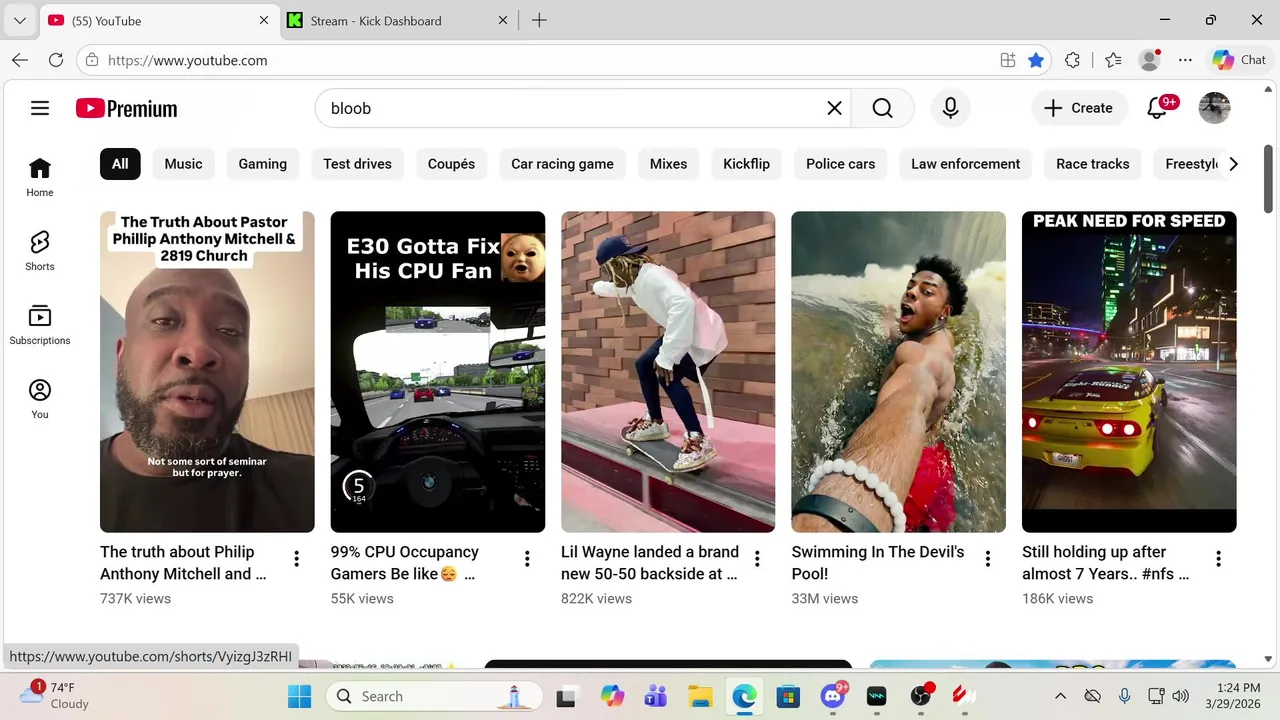Open 'Swimming In The Devil's Pool!' title

coord(878,562)
